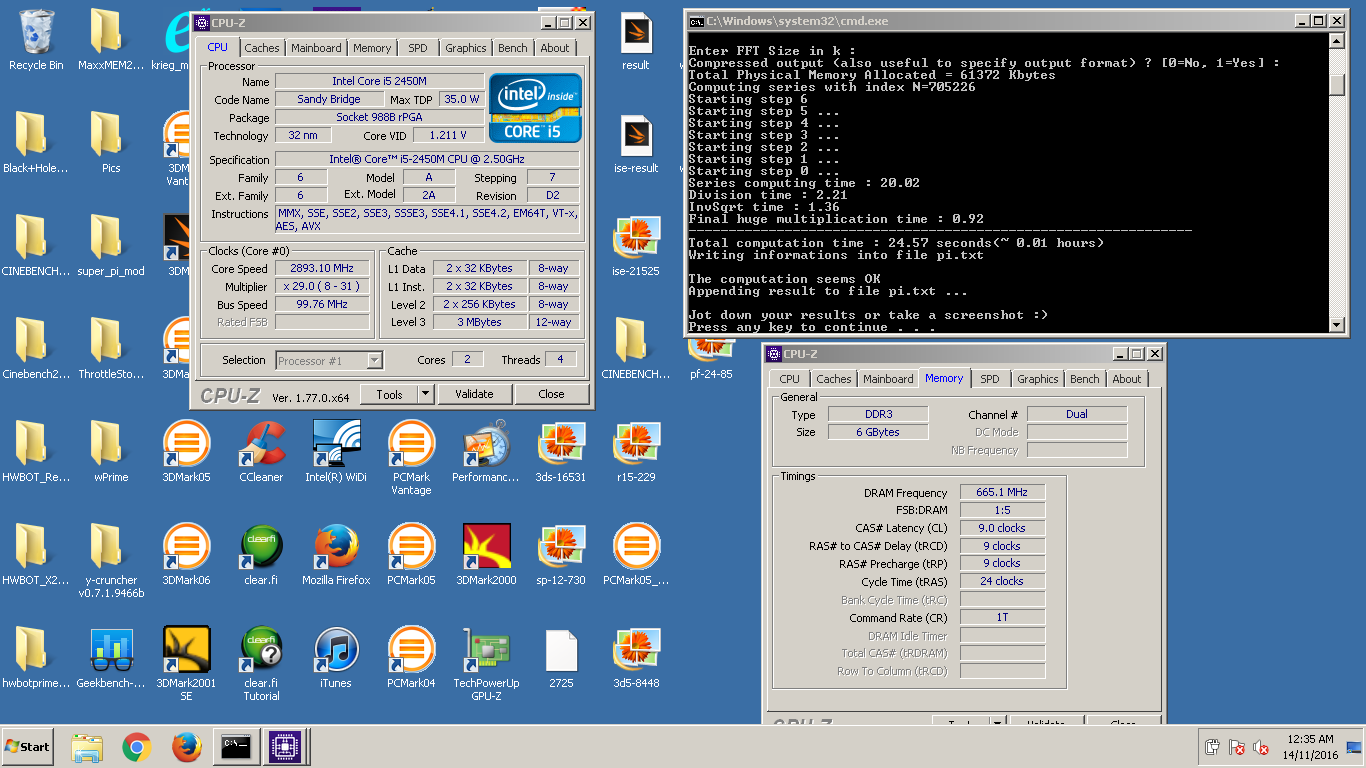Open the Geekbench desktop icon
Viewport: 1366px width, 768px height.
111,658
